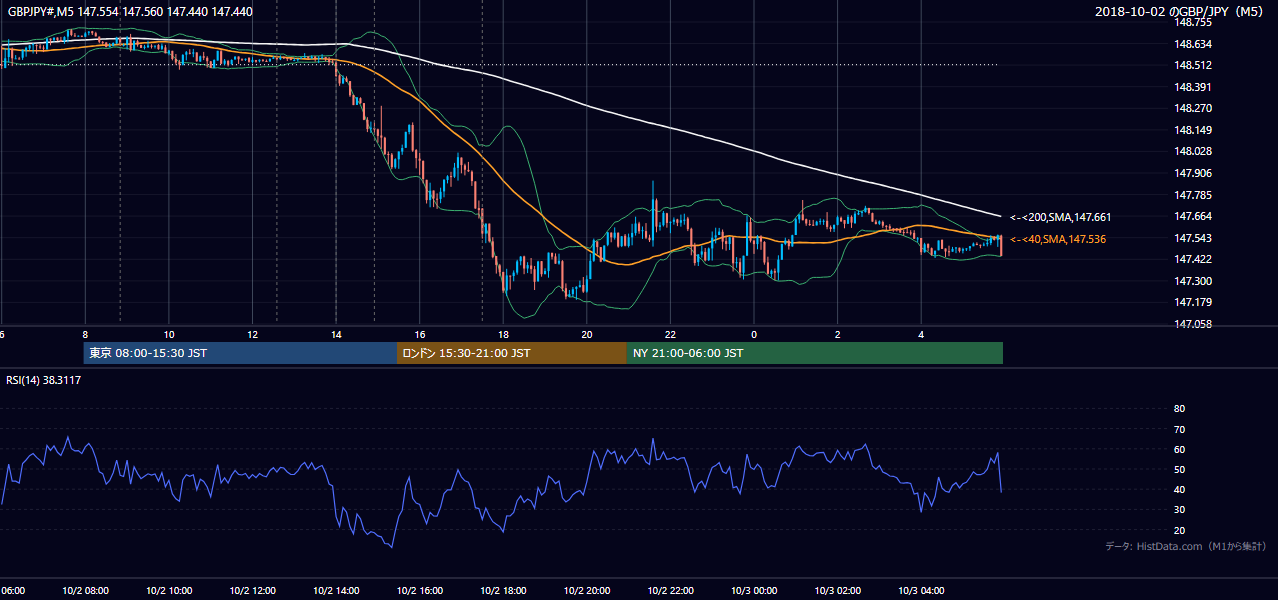Click RSI axis level 70

(1179, 429)
